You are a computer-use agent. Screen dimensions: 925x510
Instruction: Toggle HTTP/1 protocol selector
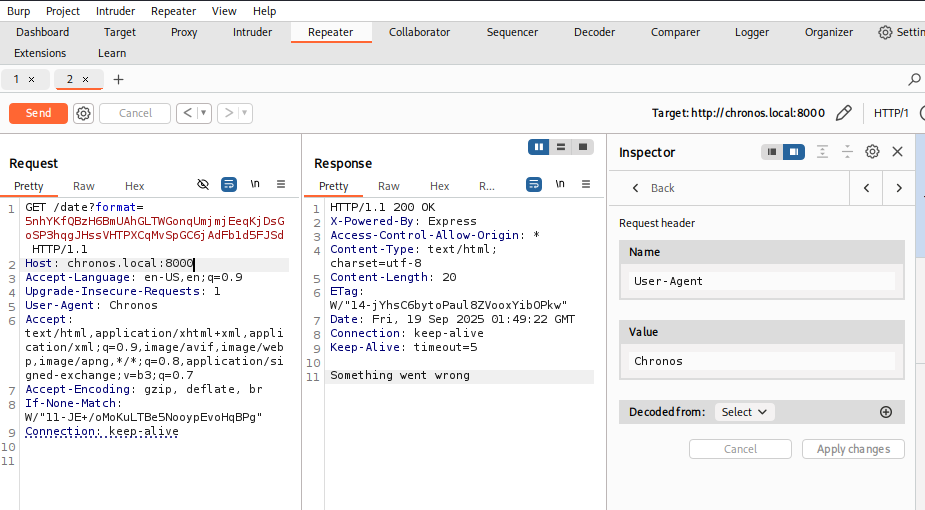pos(891,113)
